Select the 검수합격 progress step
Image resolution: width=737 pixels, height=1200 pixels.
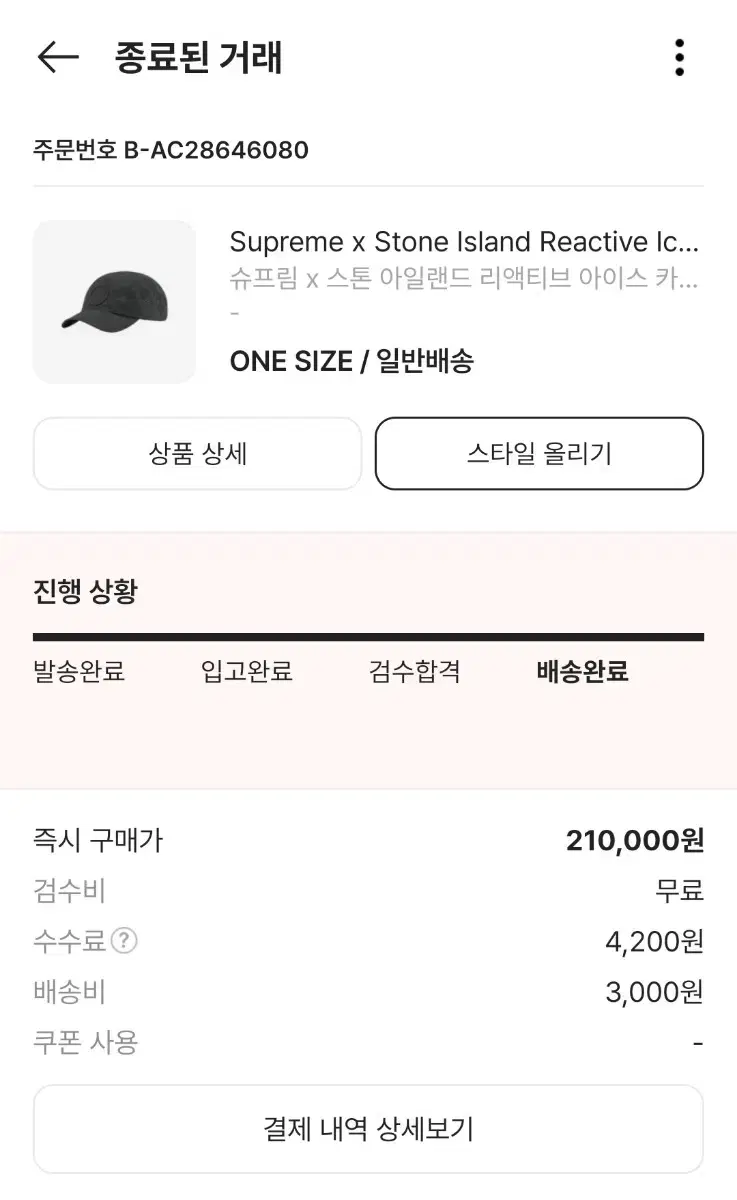[x=415, y=671]
